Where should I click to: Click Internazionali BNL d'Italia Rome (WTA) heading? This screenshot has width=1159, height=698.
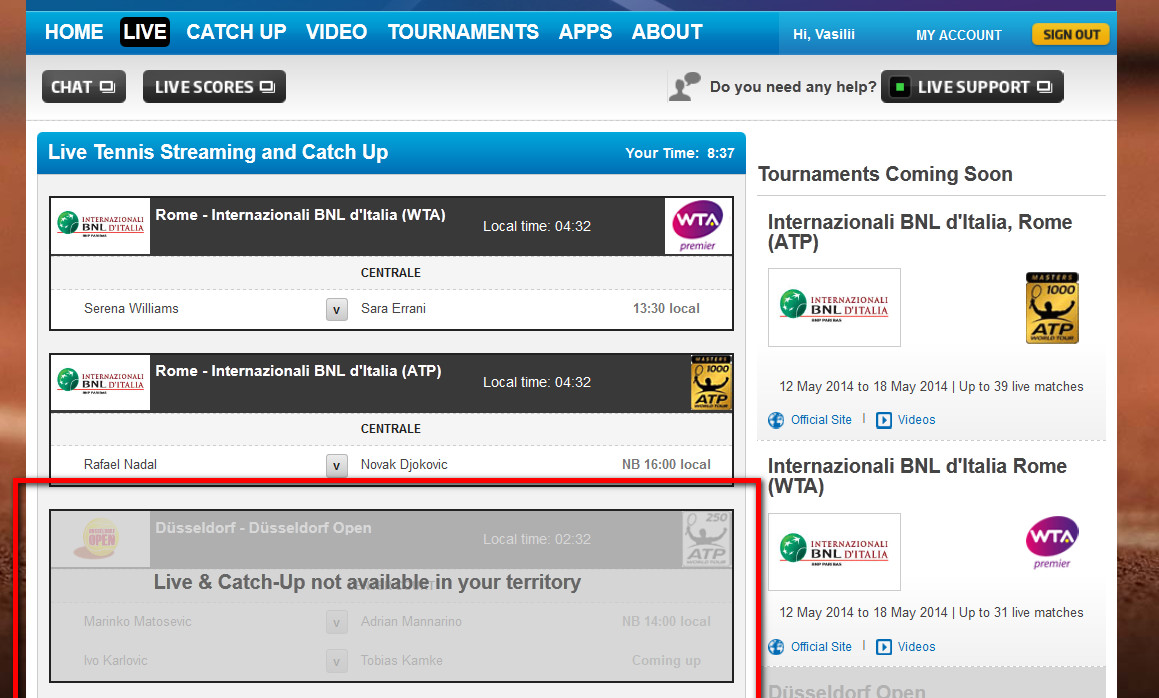[917, 475]
